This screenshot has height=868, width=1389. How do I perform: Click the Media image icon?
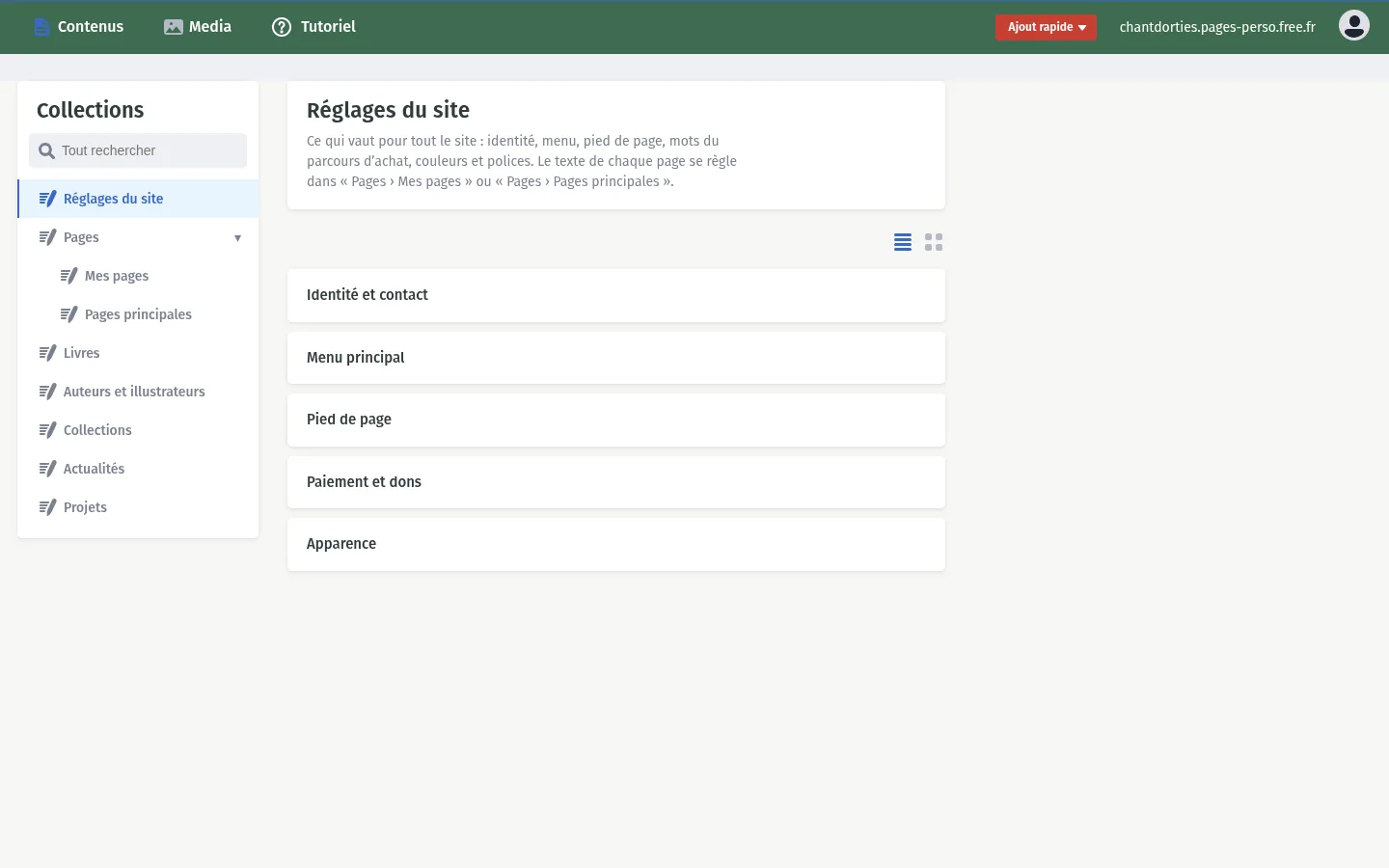point(174,27)
